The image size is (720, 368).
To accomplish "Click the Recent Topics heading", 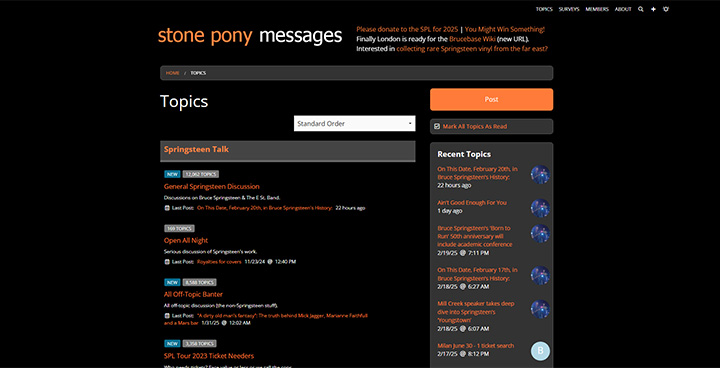I will coord(464,154).
